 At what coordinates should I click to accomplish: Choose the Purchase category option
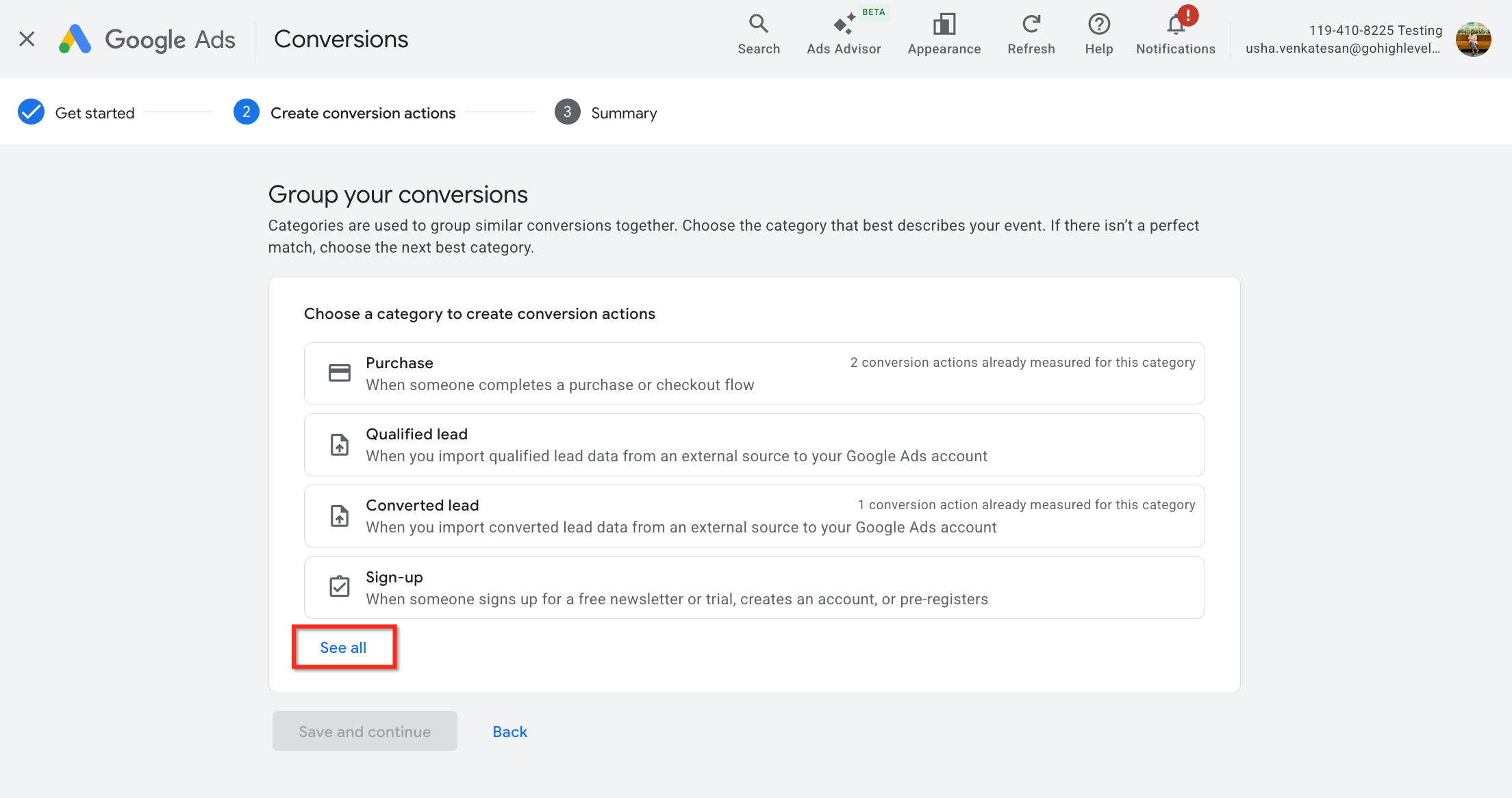pyautogui.click(x=754, y=374)
